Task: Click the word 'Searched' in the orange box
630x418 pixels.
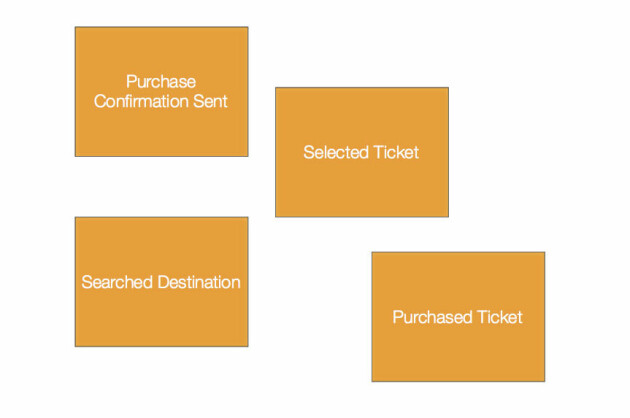Action: click(116, 282)
